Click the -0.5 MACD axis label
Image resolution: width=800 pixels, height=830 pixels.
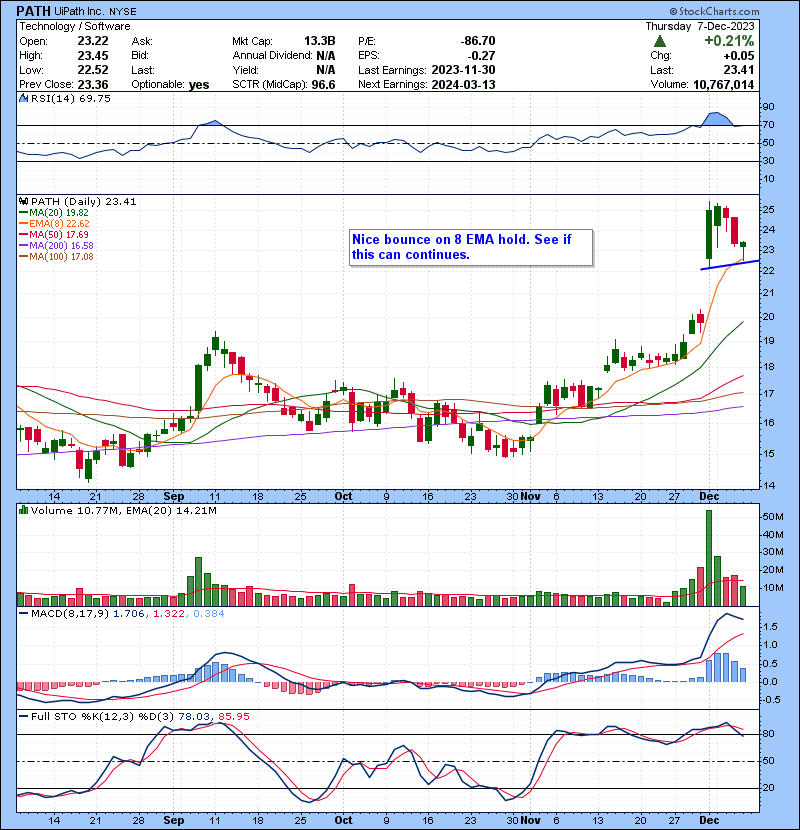[770, 700]
